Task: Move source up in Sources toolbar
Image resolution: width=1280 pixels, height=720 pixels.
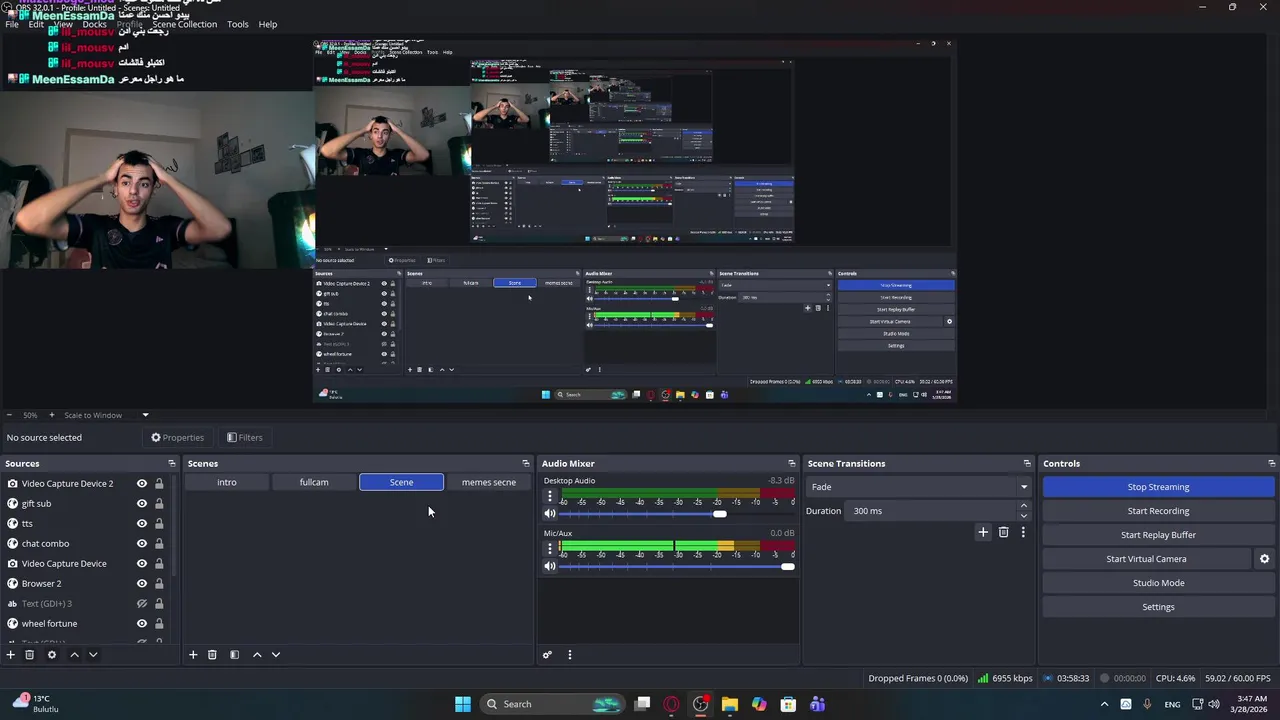Action: pos(74,655)
